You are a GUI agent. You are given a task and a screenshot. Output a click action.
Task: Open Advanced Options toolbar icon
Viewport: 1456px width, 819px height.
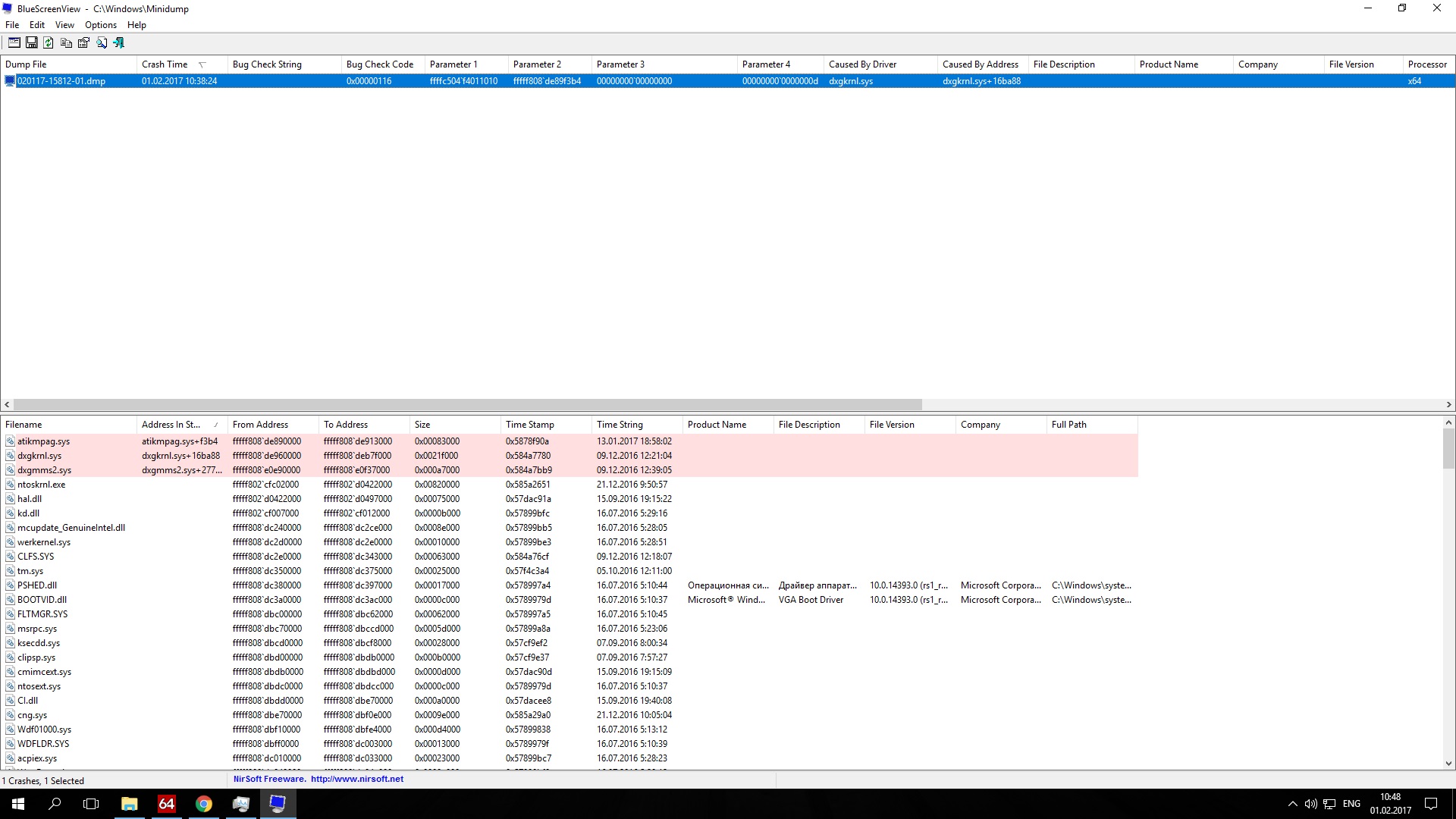[14, 42]
